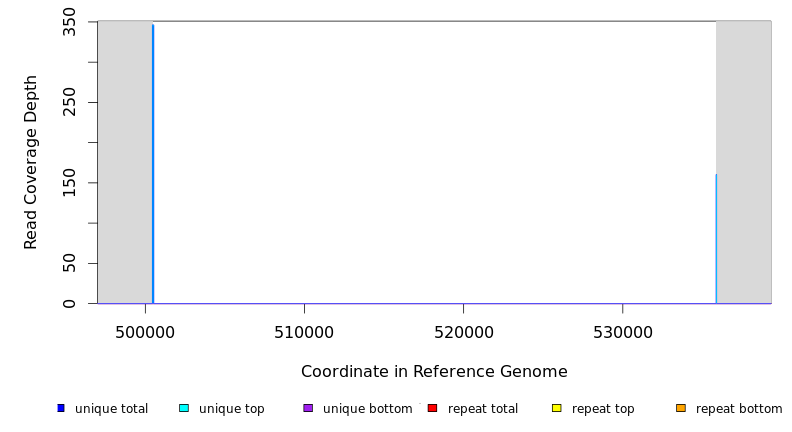Image resolution: width=792 pixels, height=432 pixels.
Task: Click the tall blue coverage spike near 500000
Action: click(x=153, y=160)
